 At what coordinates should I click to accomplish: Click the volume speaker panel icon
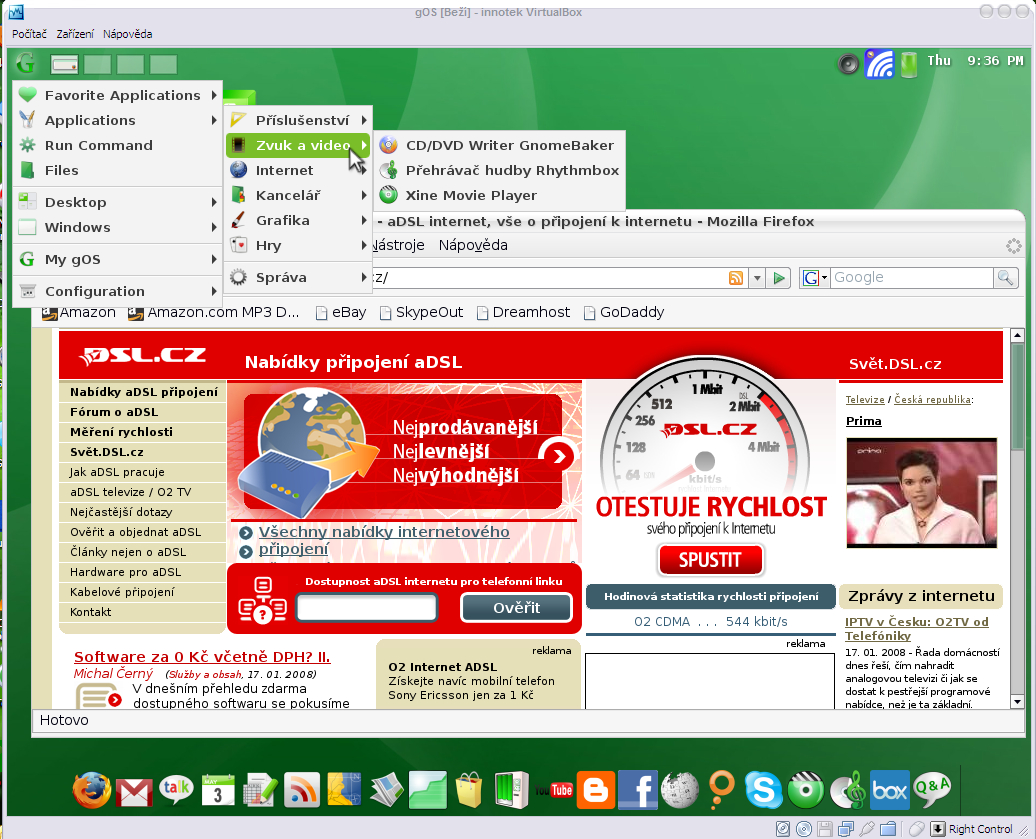tap(848, 64)
